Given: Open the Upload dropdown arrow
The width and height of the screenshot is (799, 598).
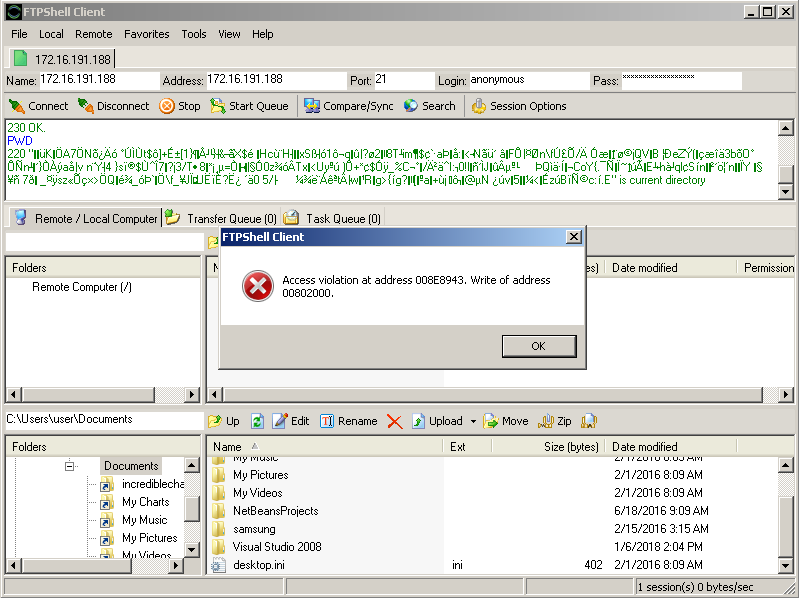Looking at the screenshot, I should point(473,421).
